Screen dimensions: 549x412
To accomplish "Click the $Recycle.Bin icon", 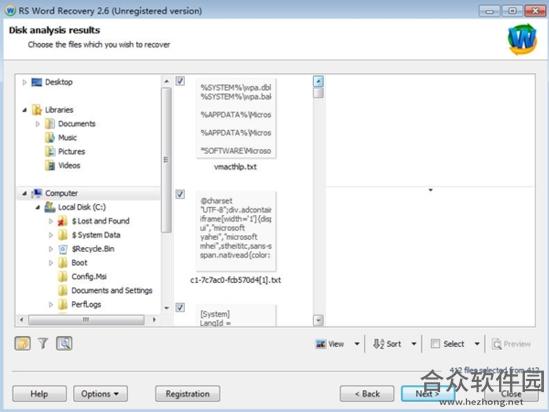I will (x=63, y=249).
